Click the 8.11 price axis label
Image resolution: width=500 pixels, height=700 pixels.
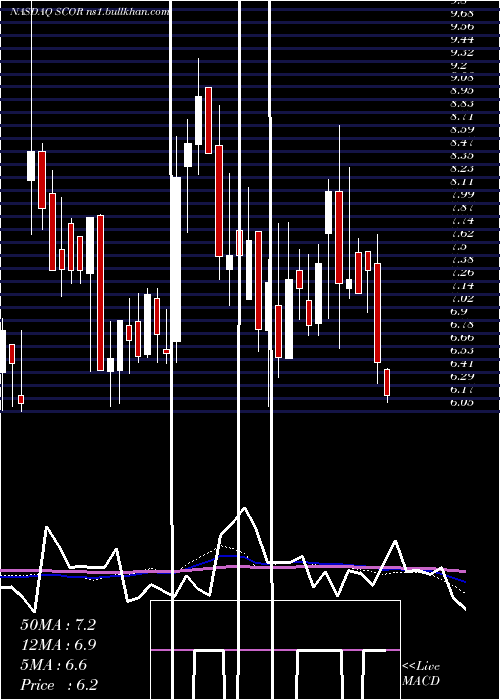(462, 182)
